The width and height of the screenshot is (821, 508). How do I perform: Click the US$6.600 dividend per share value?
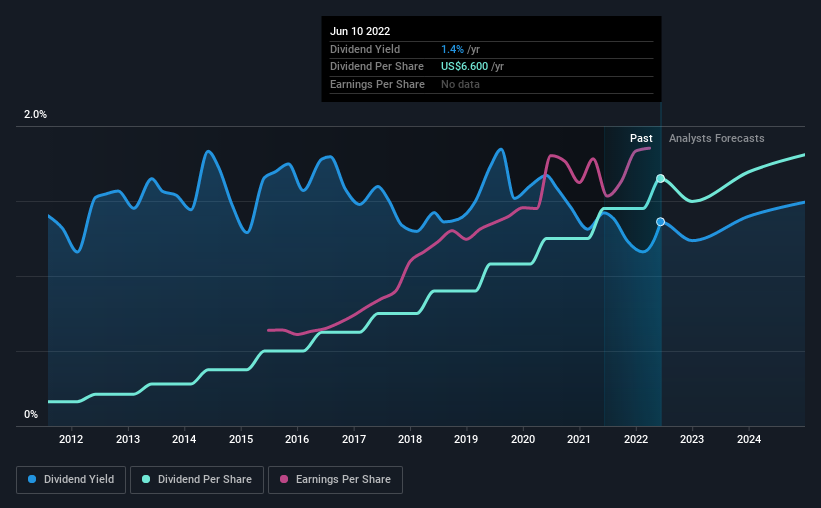(x=464, y=67)
